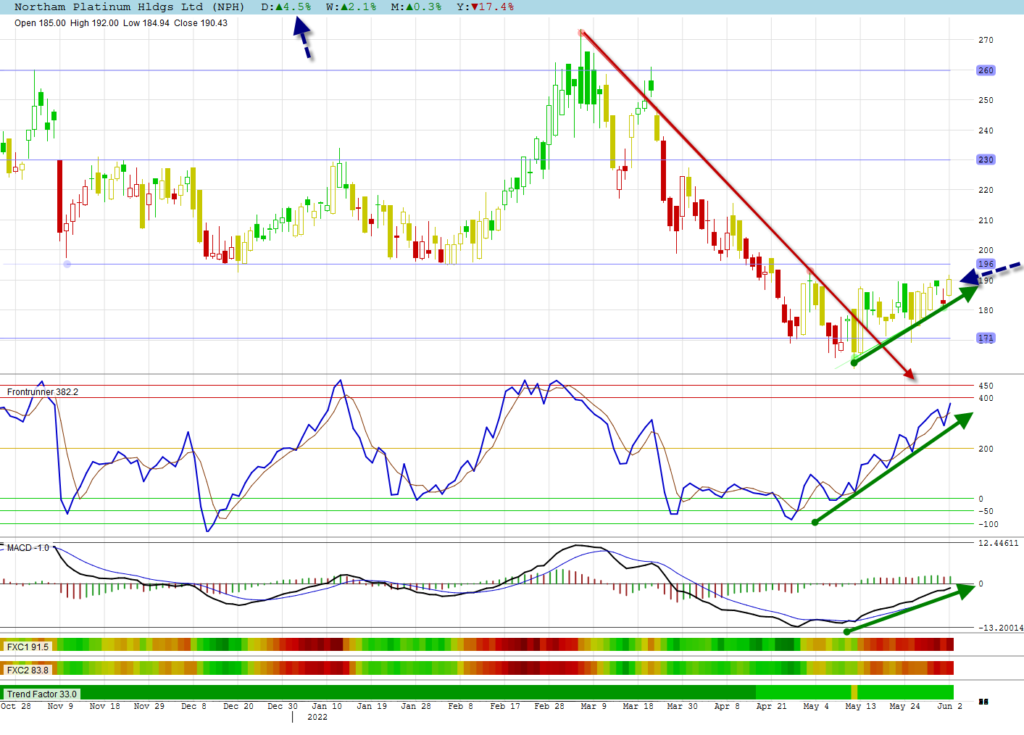Click the 450 level on Frontrunner axis
Viewport: 1024px width, 735px height.
click(985, 385)
